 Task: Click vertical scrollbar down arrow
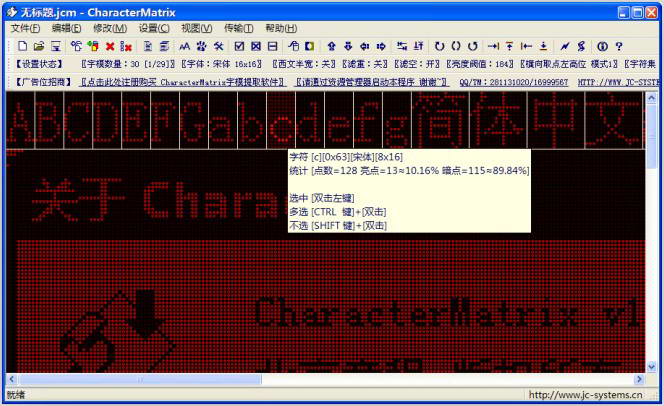(x=651, y=367)
